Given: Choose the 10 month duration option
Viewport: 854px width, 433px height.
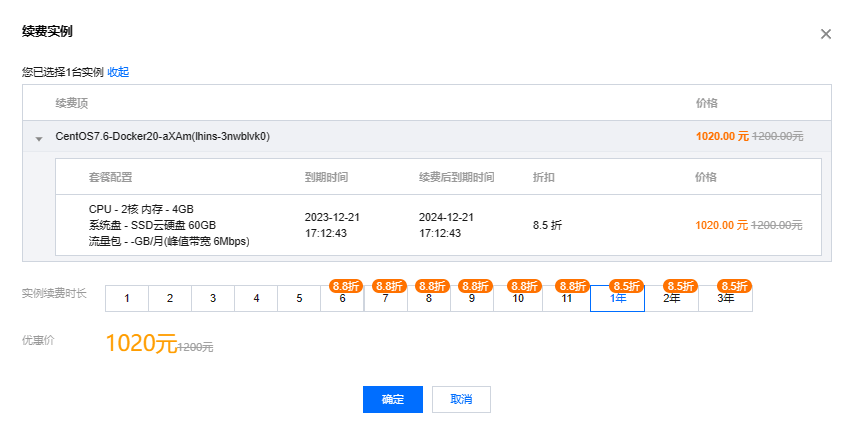Looking at the screenshot, I should (x=517, y=298).
